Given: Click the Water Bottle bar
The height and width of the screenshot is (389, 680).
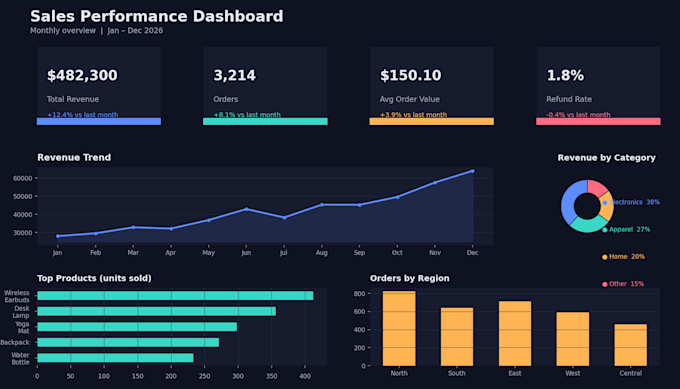Looking at the screenshot, I should click(x=115, y=358).
